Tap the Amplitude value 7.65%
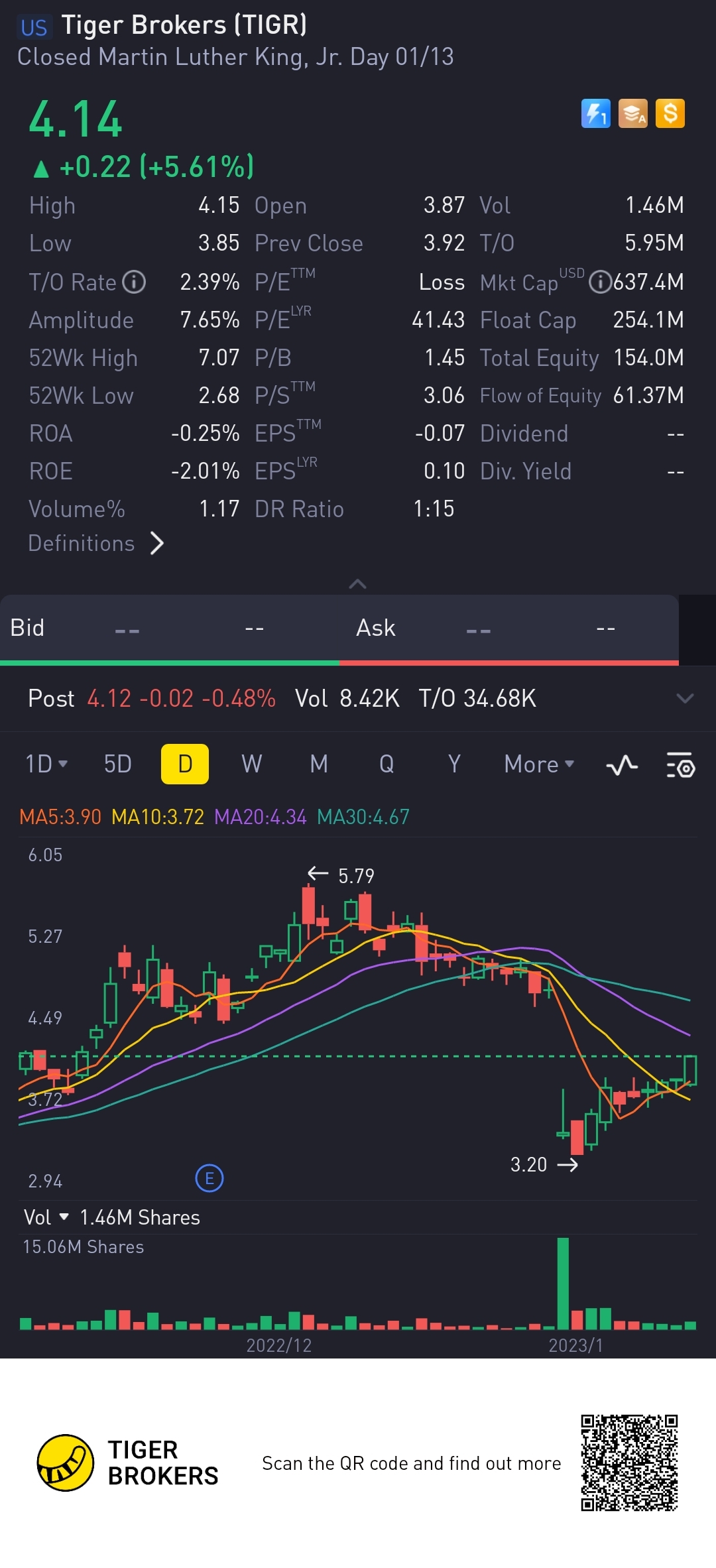 (x=209, y=320)
